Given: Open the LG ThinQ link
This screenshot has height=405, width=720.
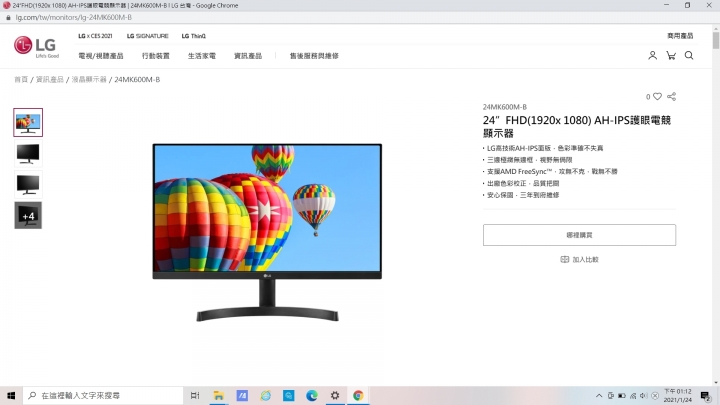Looking at the screenshot, I should pyautogui.click(x=193, y=36).
